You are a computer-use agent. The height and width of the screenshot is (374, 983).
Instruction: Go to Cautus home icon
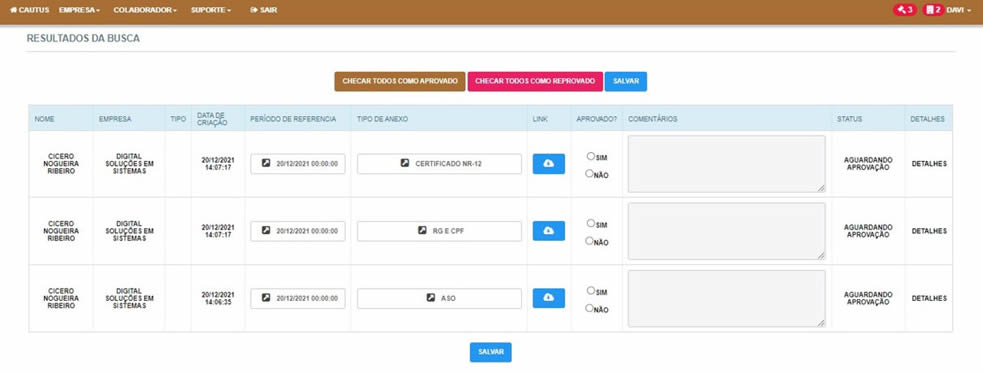point(14,11)
